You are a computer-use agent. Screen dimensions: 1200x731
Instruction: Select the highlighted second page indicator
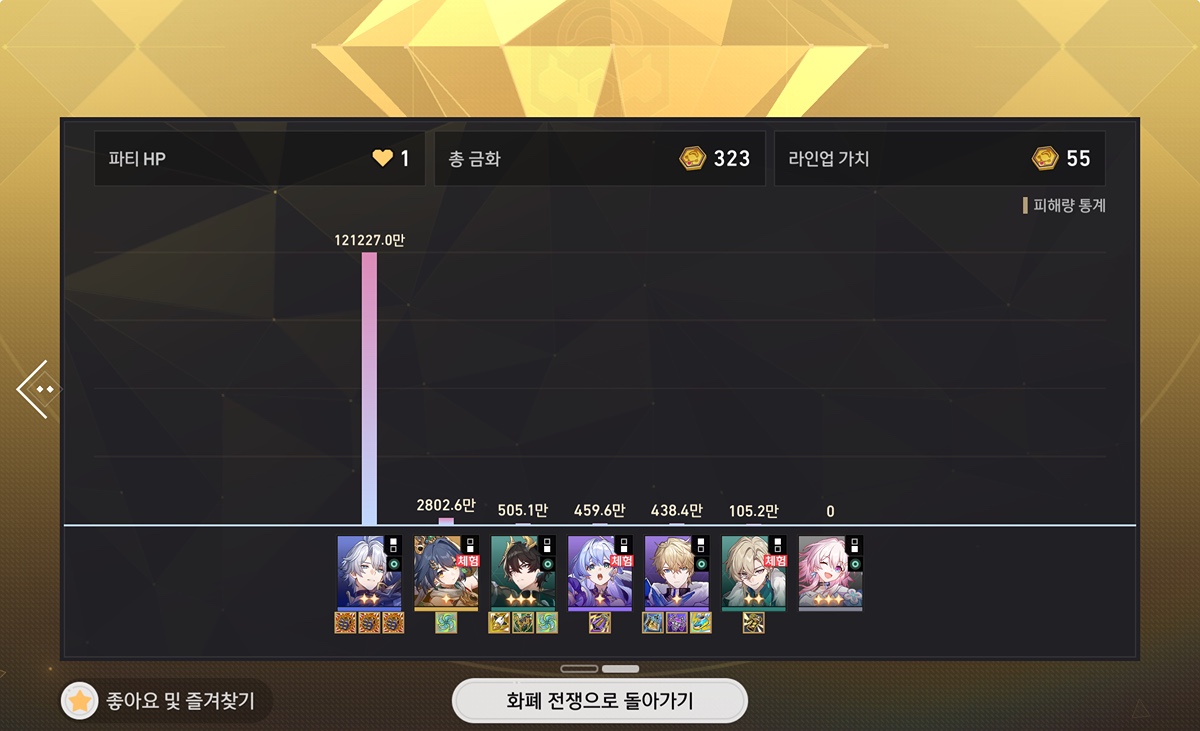tap(620, 669)
